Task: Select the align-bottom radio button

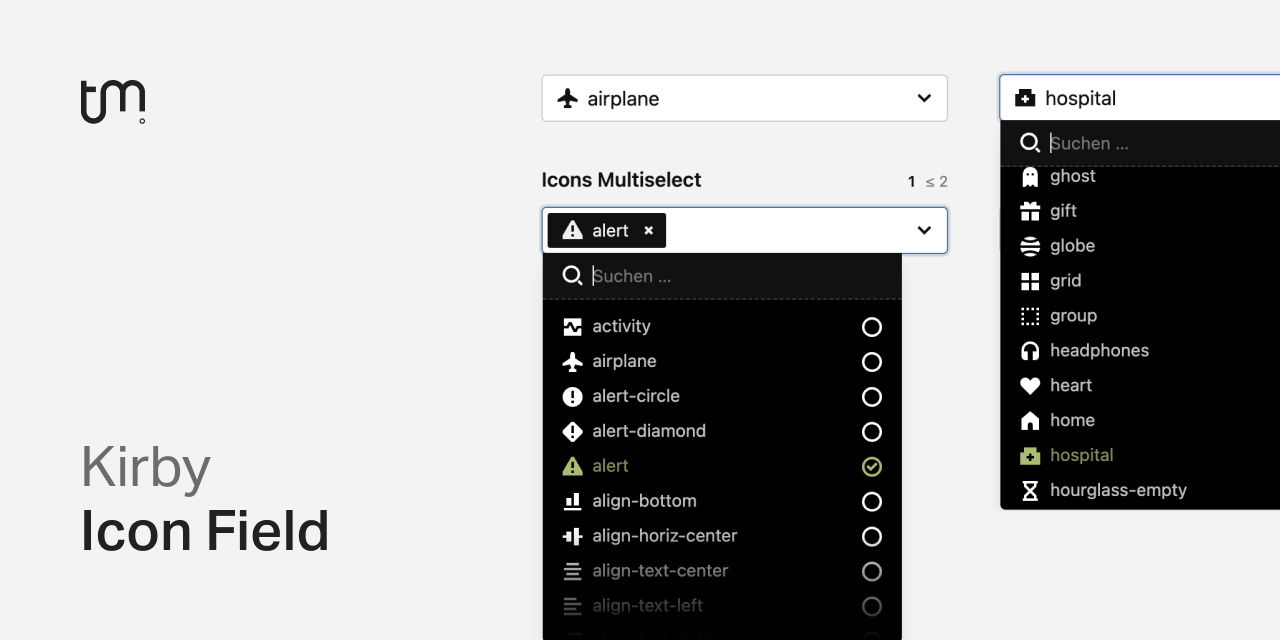Action: click(x=871, y=501)
